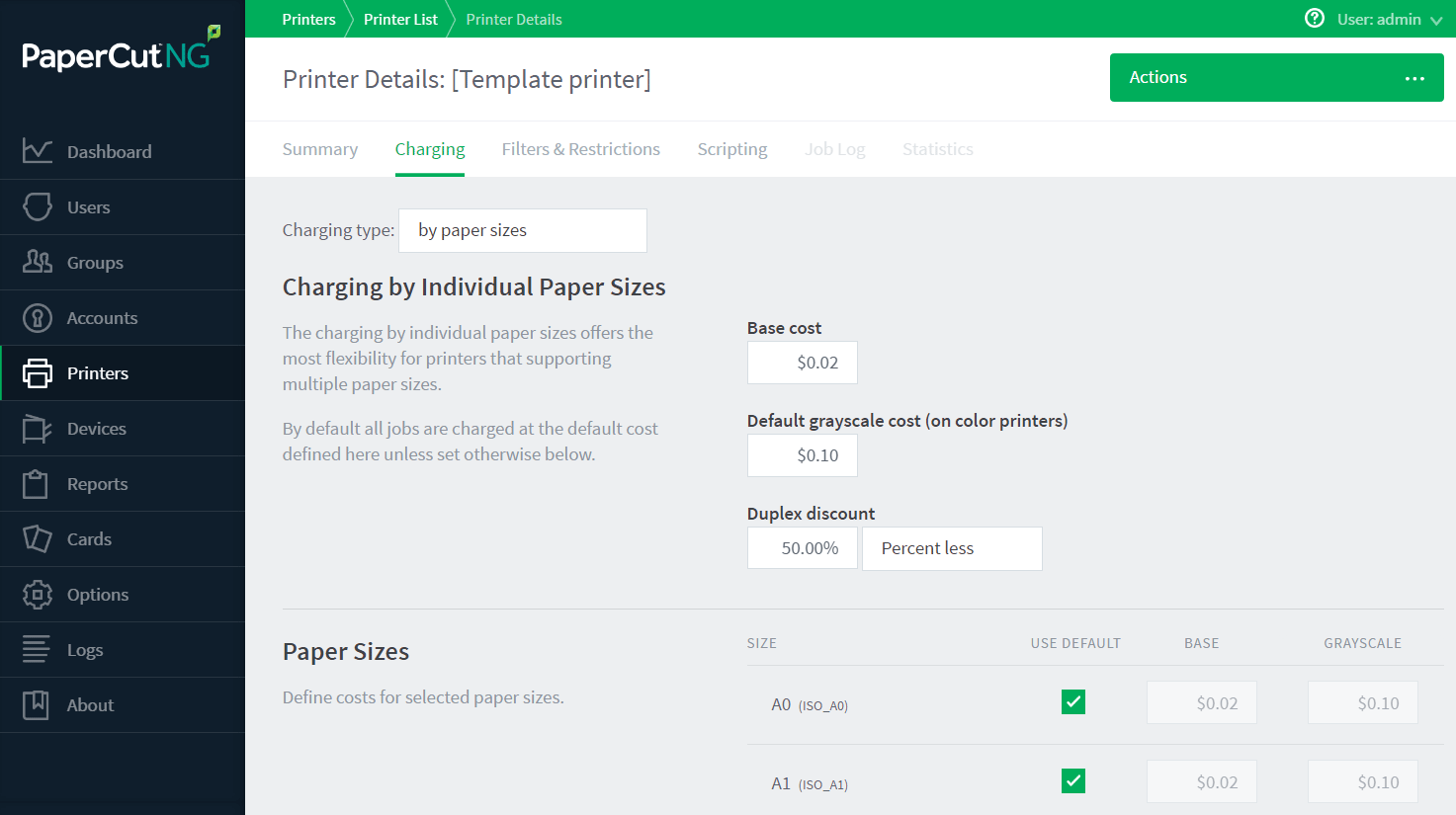1456x815 pixels.
Task: Click A0 grayscale cost field
Action: coord(1363,702)
